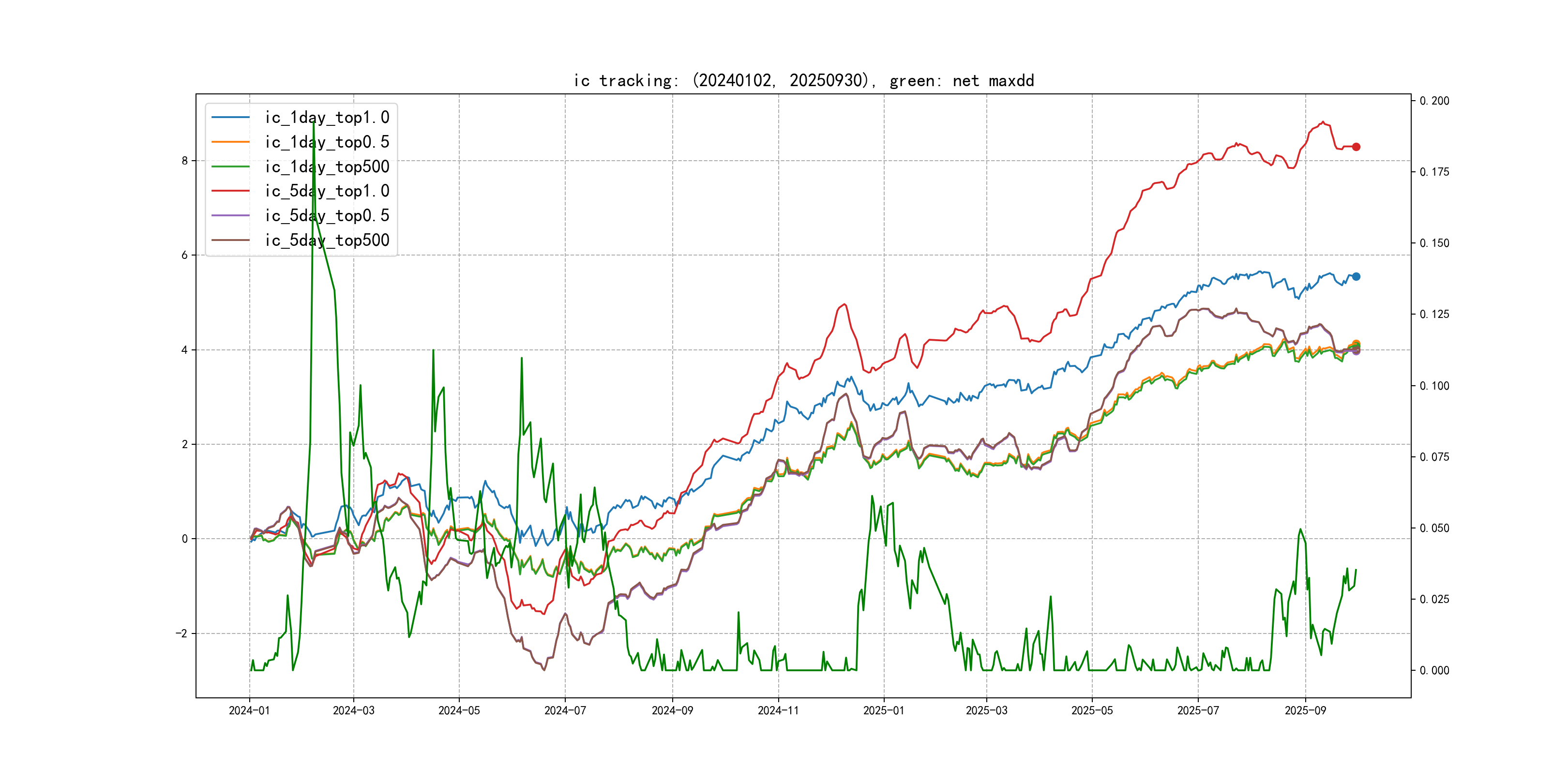Click the red endpoint marker dot
The width and height of the screenshot is (1568, 784).
[x=1356, y=147]
